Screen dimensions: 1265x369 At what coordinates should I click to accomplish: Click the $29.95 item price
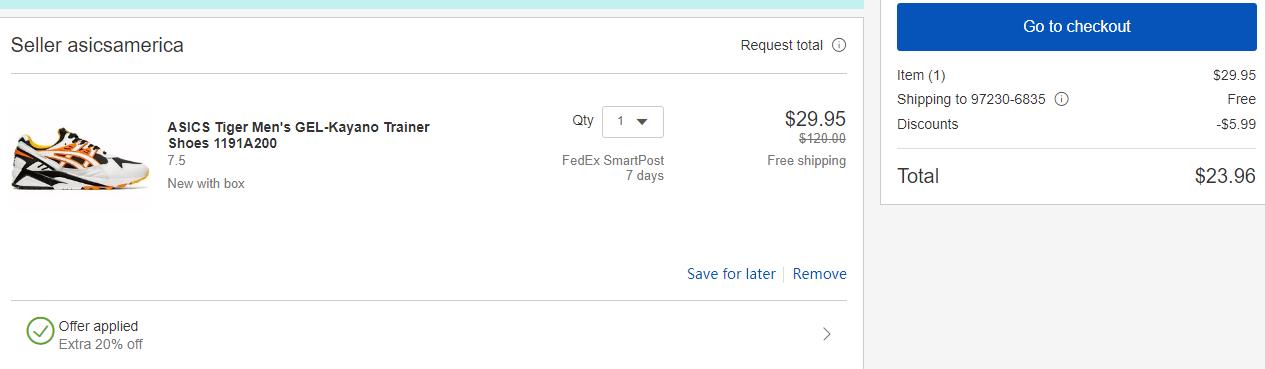(x=815, y=118)
